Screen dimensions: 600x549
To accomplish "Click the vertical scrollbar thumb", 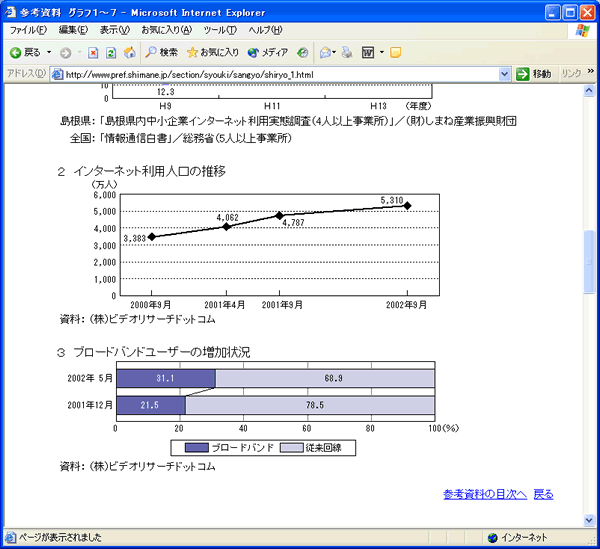I will coord(589,262).
